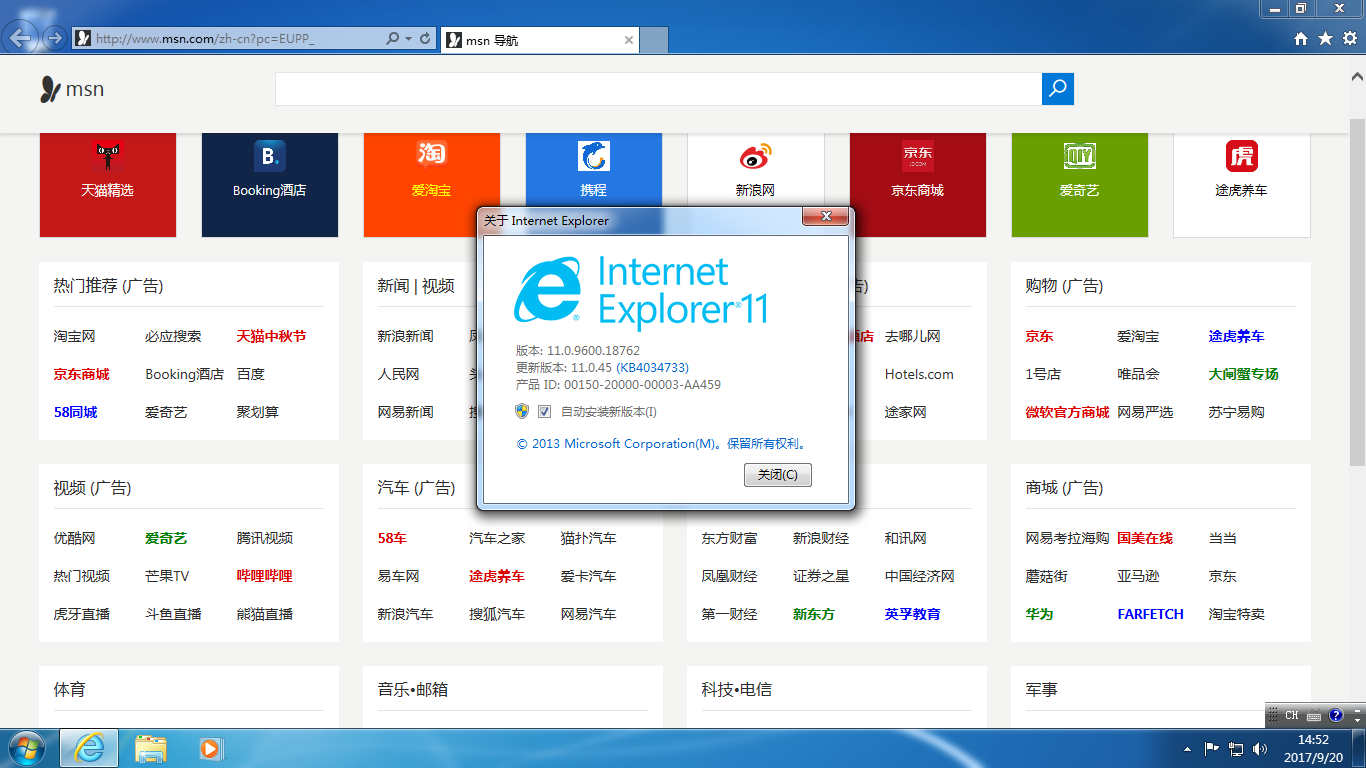The image size is (1366, 768).
Task: Click the Windows Start orb
Action: (27, 748)
